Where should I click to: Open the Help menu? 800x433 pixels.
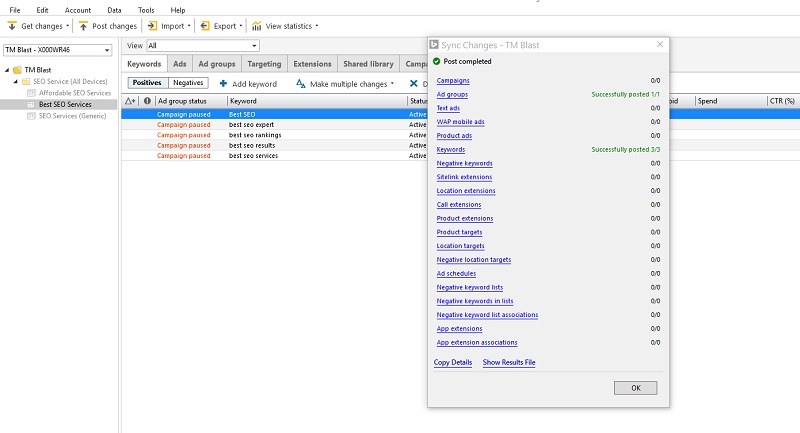[178, 10]
